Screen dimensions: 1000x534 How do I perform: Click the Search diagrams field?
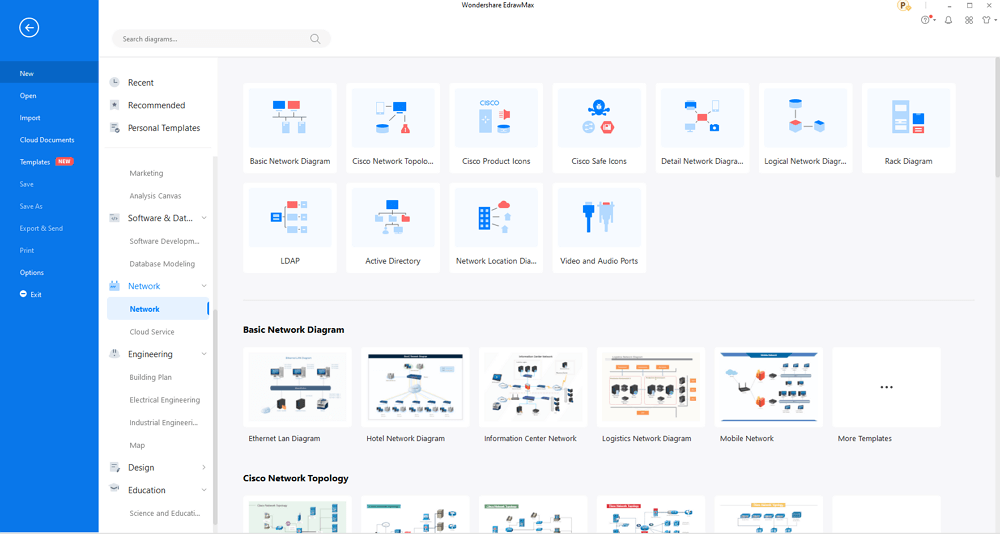pyautogui.click(x=221, y=39)
